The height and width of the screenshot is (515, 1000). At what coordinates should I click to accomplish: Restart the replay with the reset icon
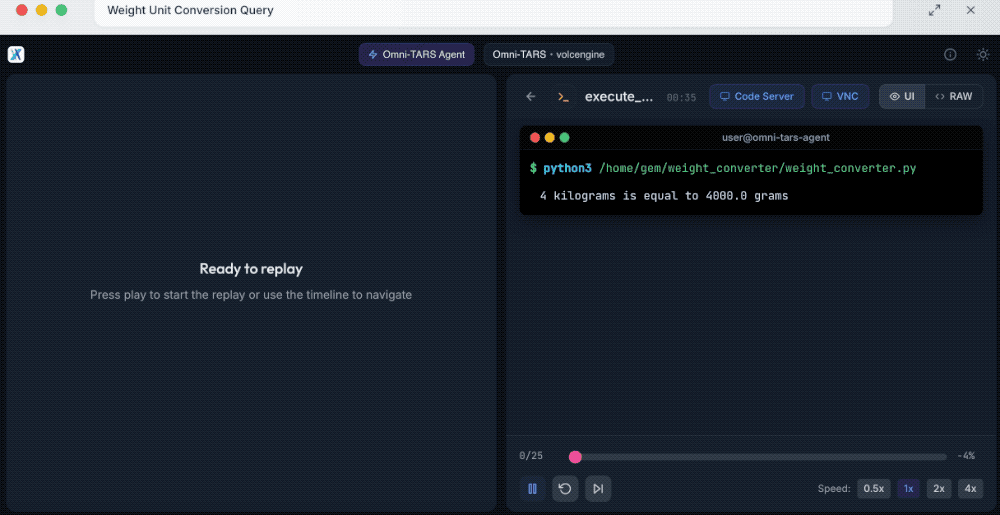click(565, 489)
